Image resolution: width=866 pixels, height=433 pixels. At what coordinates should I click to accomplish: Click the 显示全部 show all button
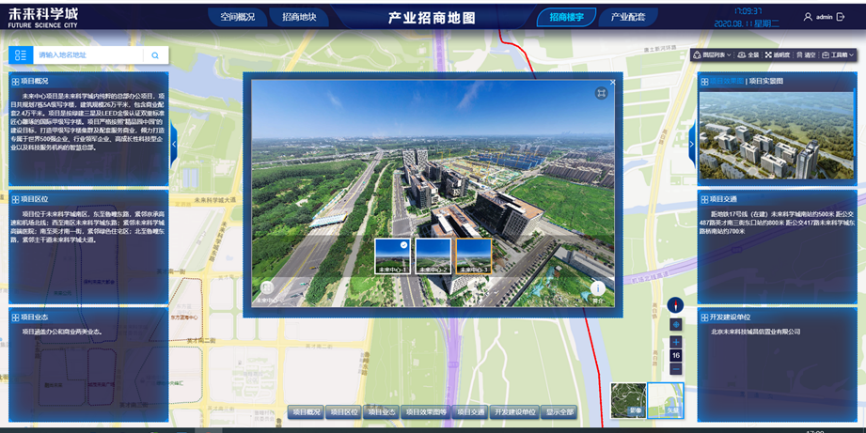pyautogui.click(x=559, y=412)
